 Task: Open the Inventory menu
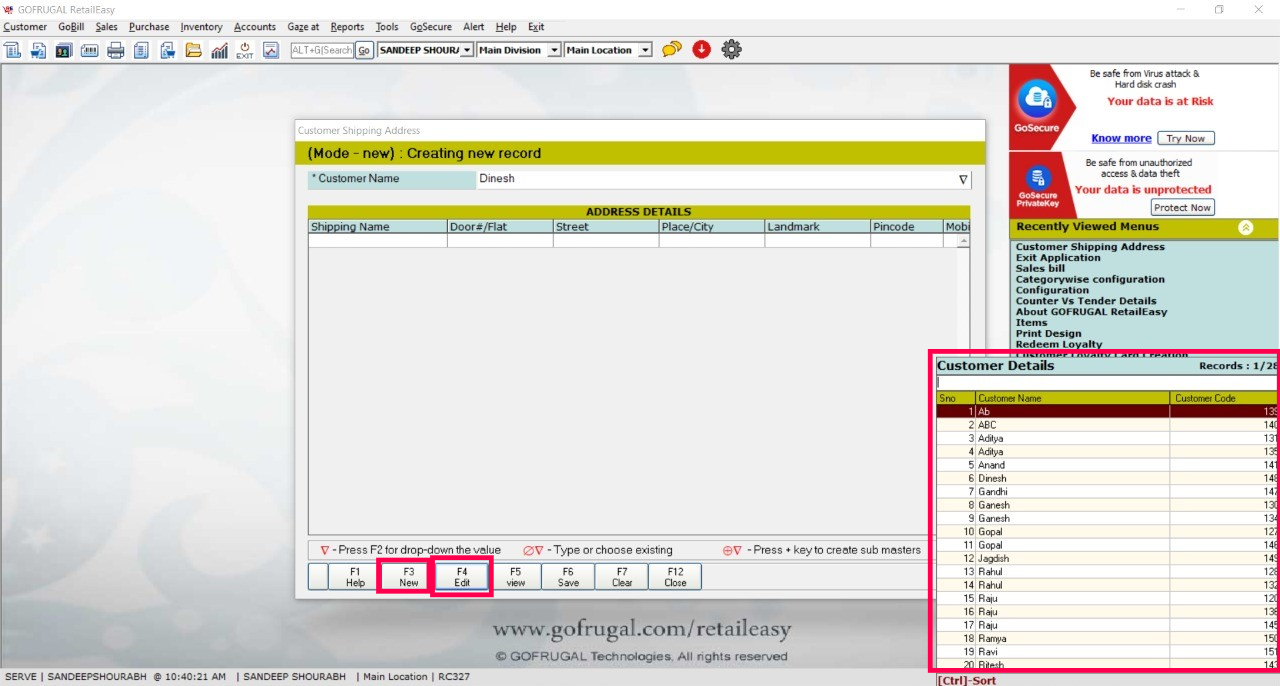[x=201, y=27]
